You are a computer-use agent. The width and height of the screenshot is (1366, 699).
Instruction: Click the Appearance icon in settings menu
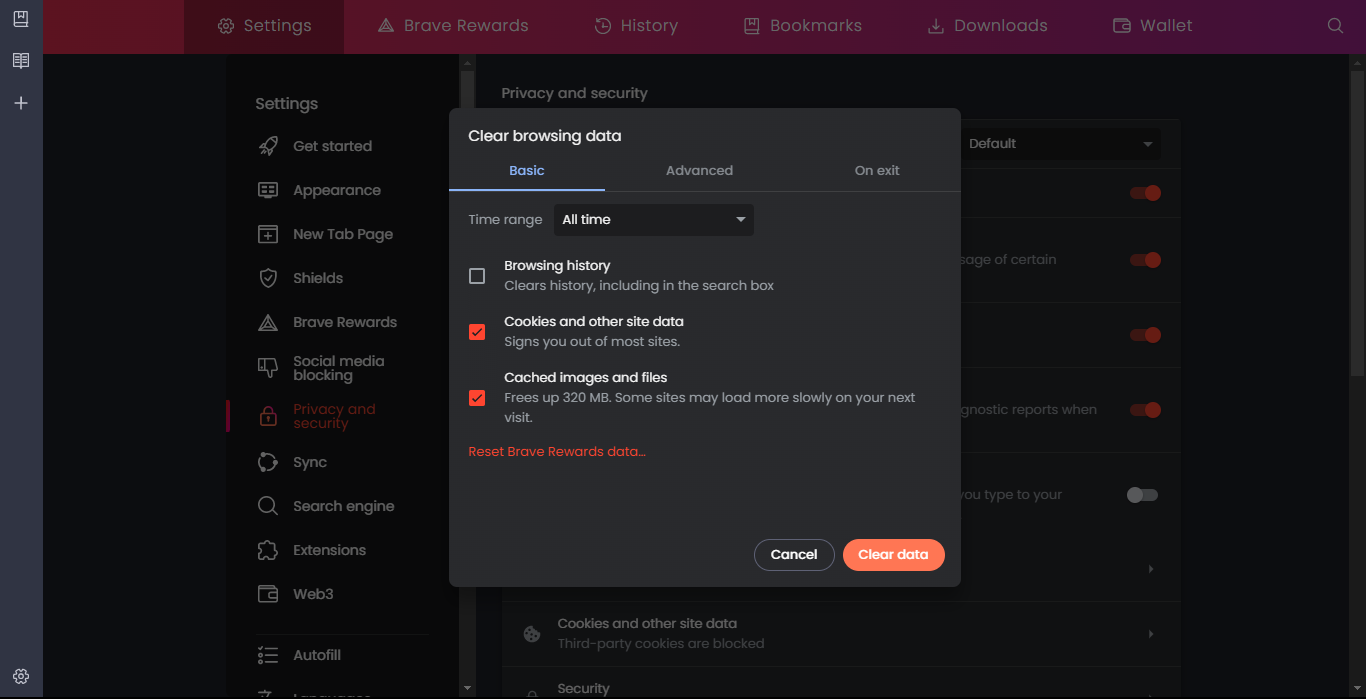268,190
